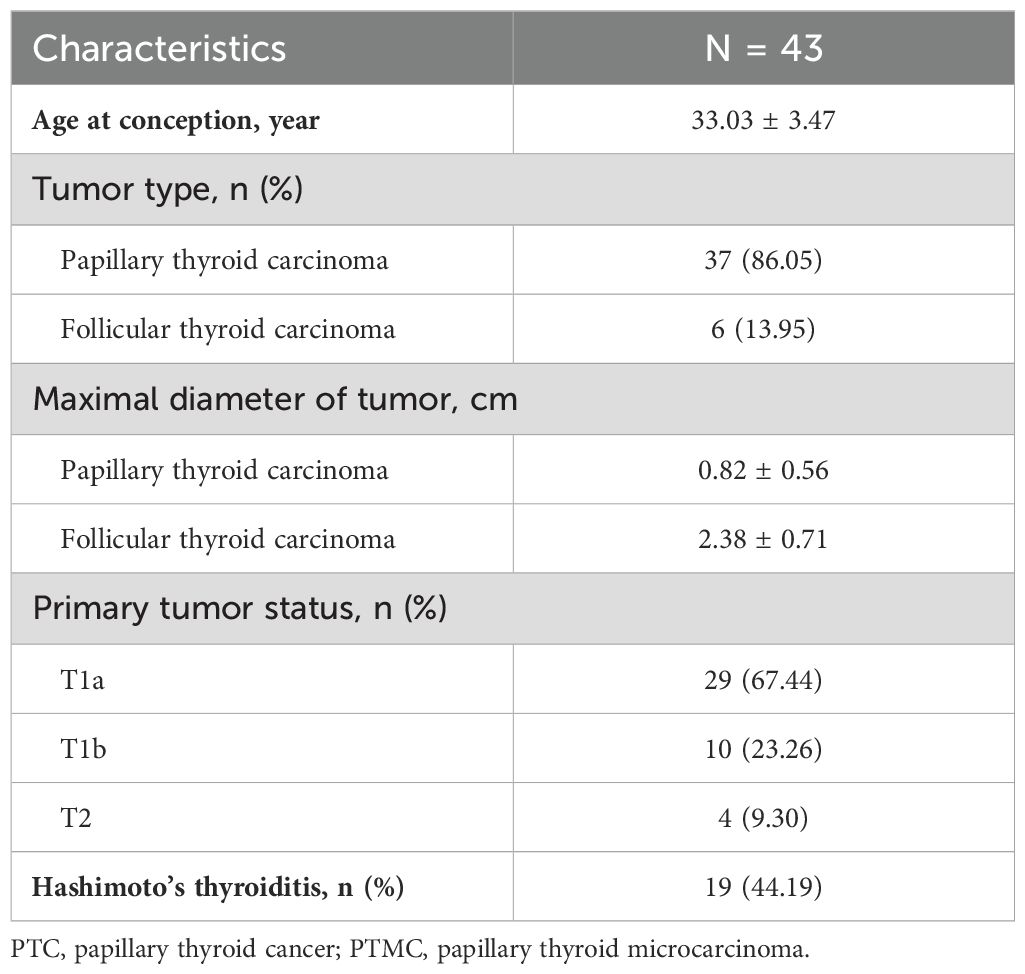Click Follicular thyroid carcinoma under Tumor type
1025x974 pixels.
[x=227, y=329]
